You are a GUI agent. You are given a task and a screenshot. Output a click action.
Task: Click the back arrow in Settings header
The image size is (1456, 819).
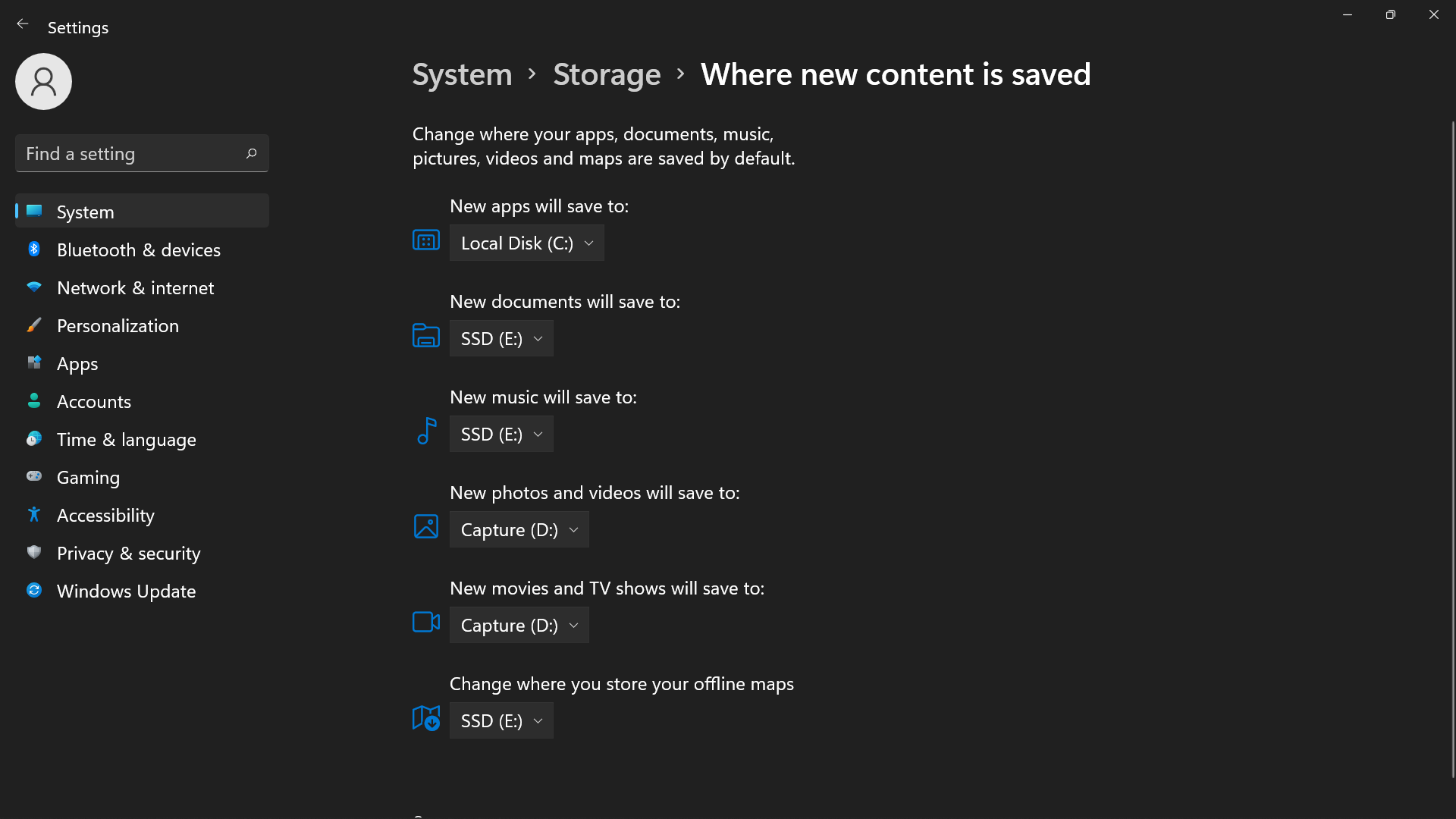point(23,24)
